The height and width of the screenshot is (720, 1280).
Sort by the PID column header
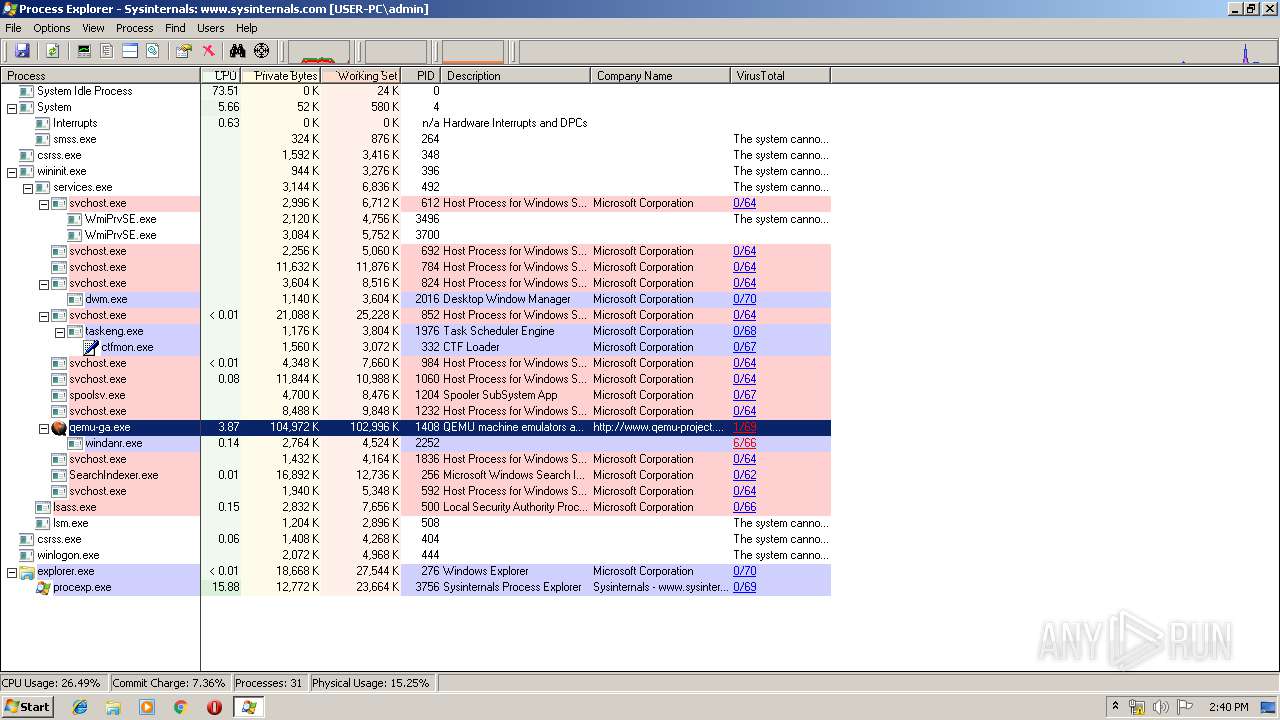coord(421,75)
